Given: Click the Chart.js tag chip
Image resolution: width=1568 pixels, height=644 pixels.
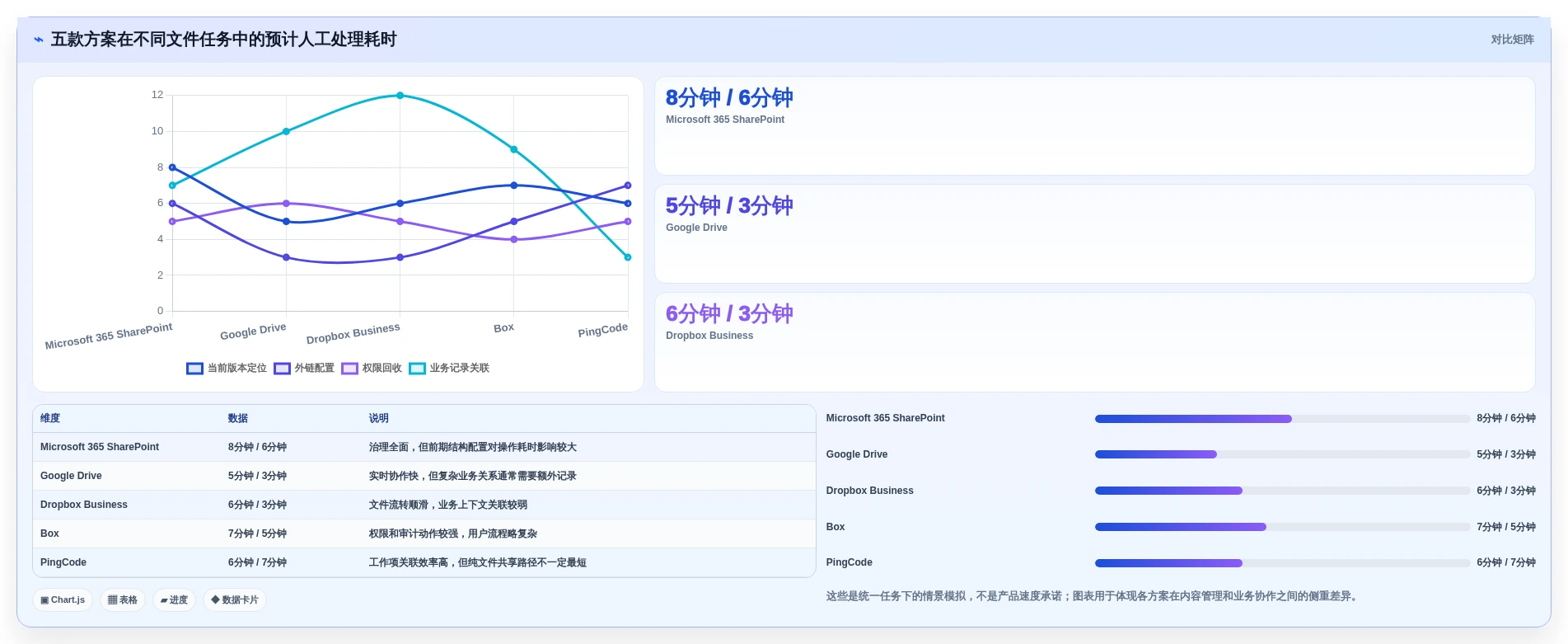Looking at the screenshot, I should coord(63,600).
